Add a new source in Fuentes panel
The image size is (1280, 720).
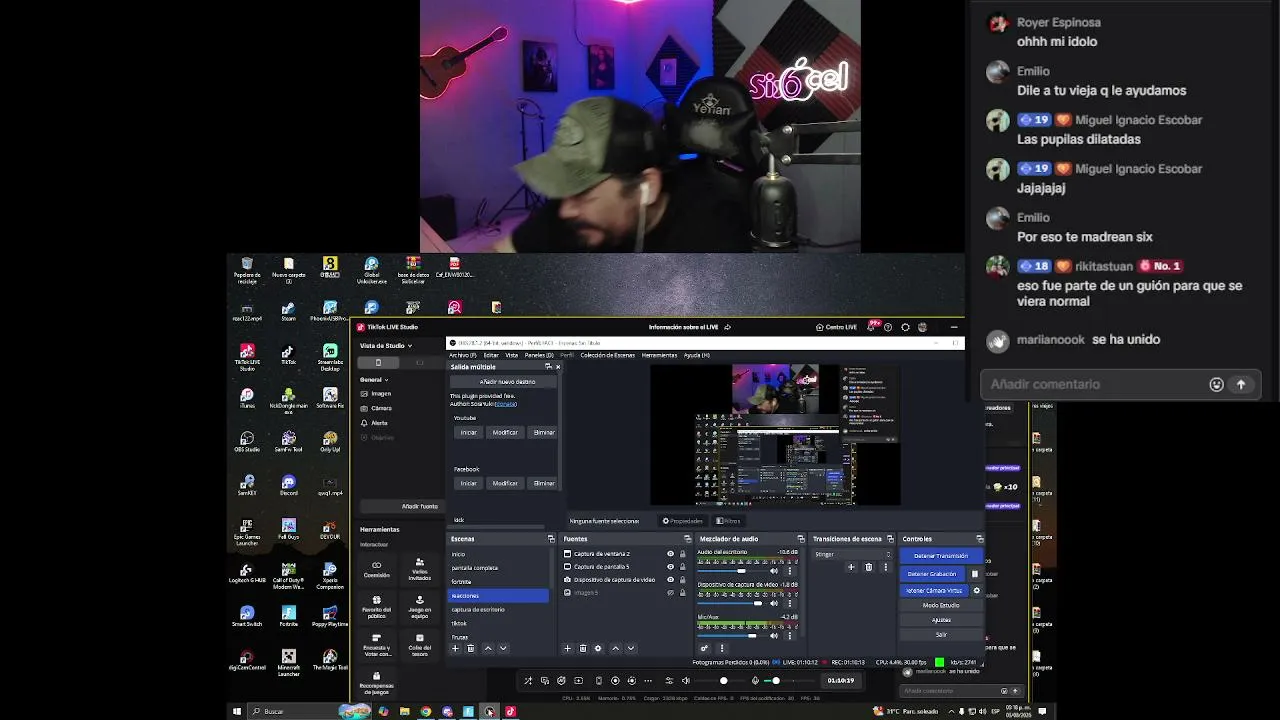tap(567, 648)
